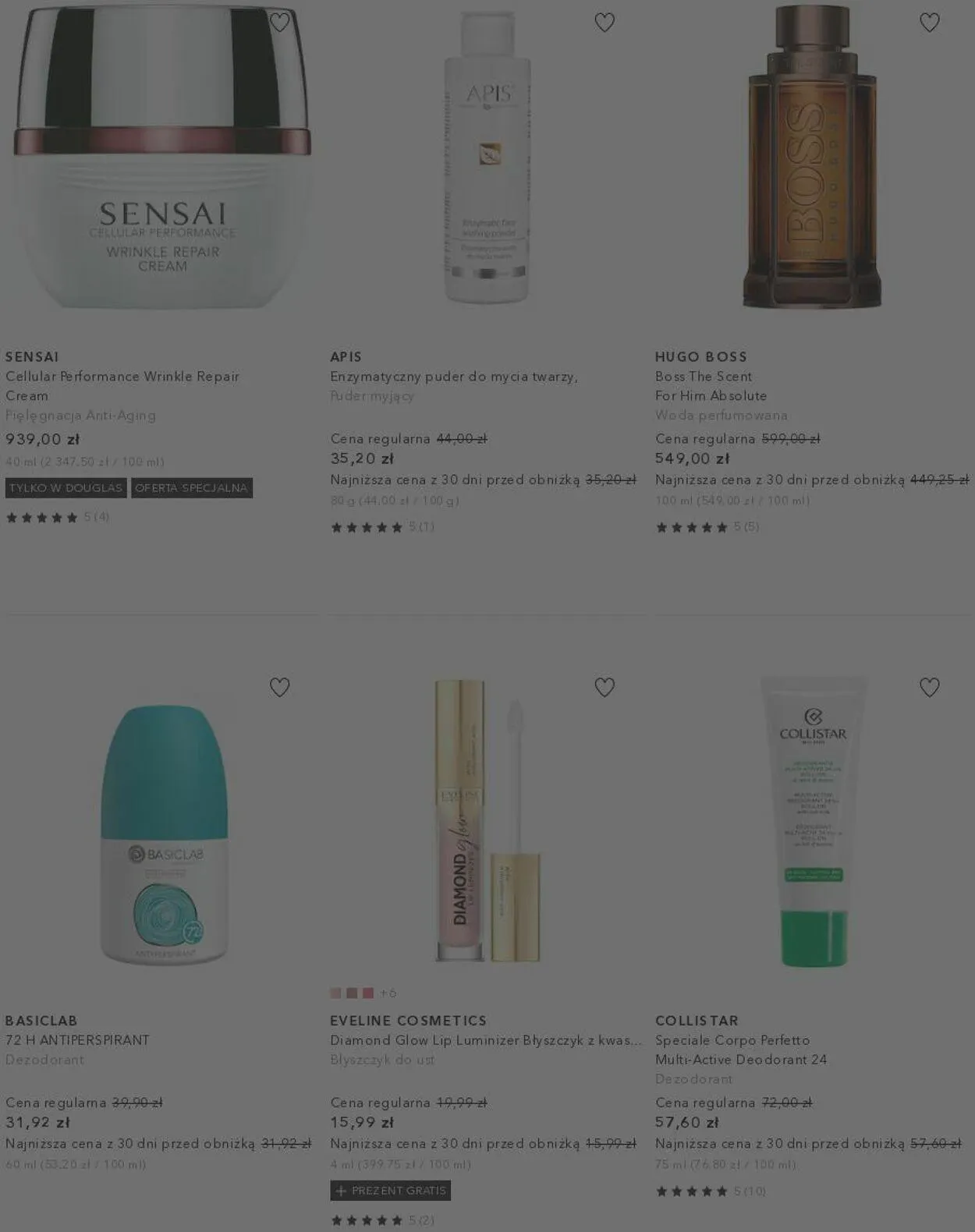Click the plus icon on Prezent Gratis badge
Viewport: 975px width, 1232px height.
click(x=341, y=1191)
